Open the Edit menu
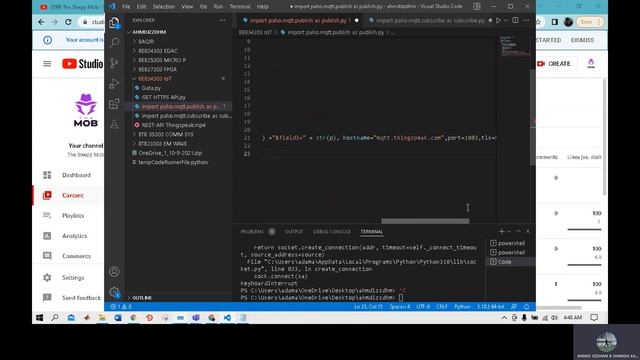640x360 pixels. point(141,7)
